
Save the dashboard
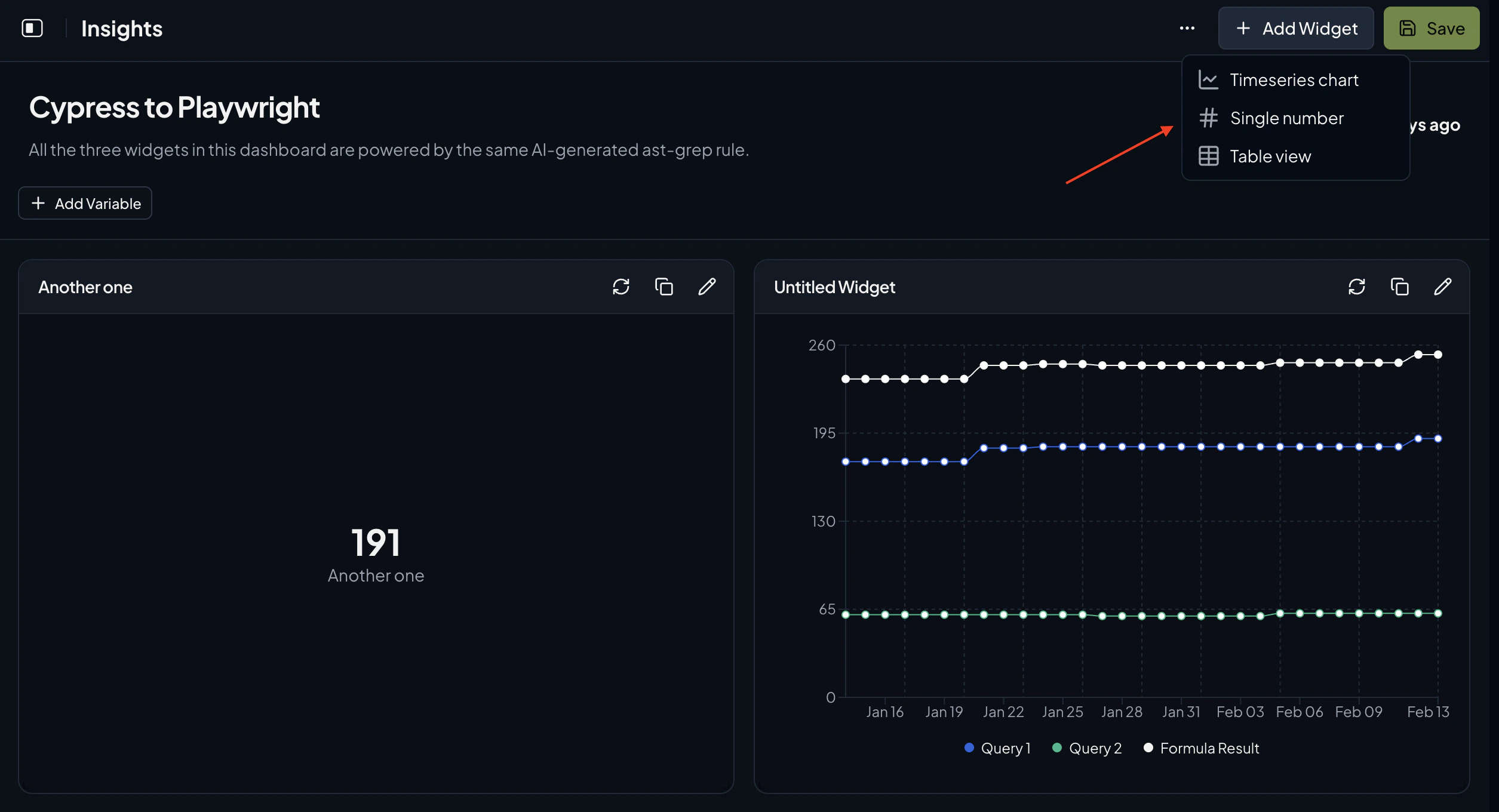pyautogui.click(x=1431, y=27)
